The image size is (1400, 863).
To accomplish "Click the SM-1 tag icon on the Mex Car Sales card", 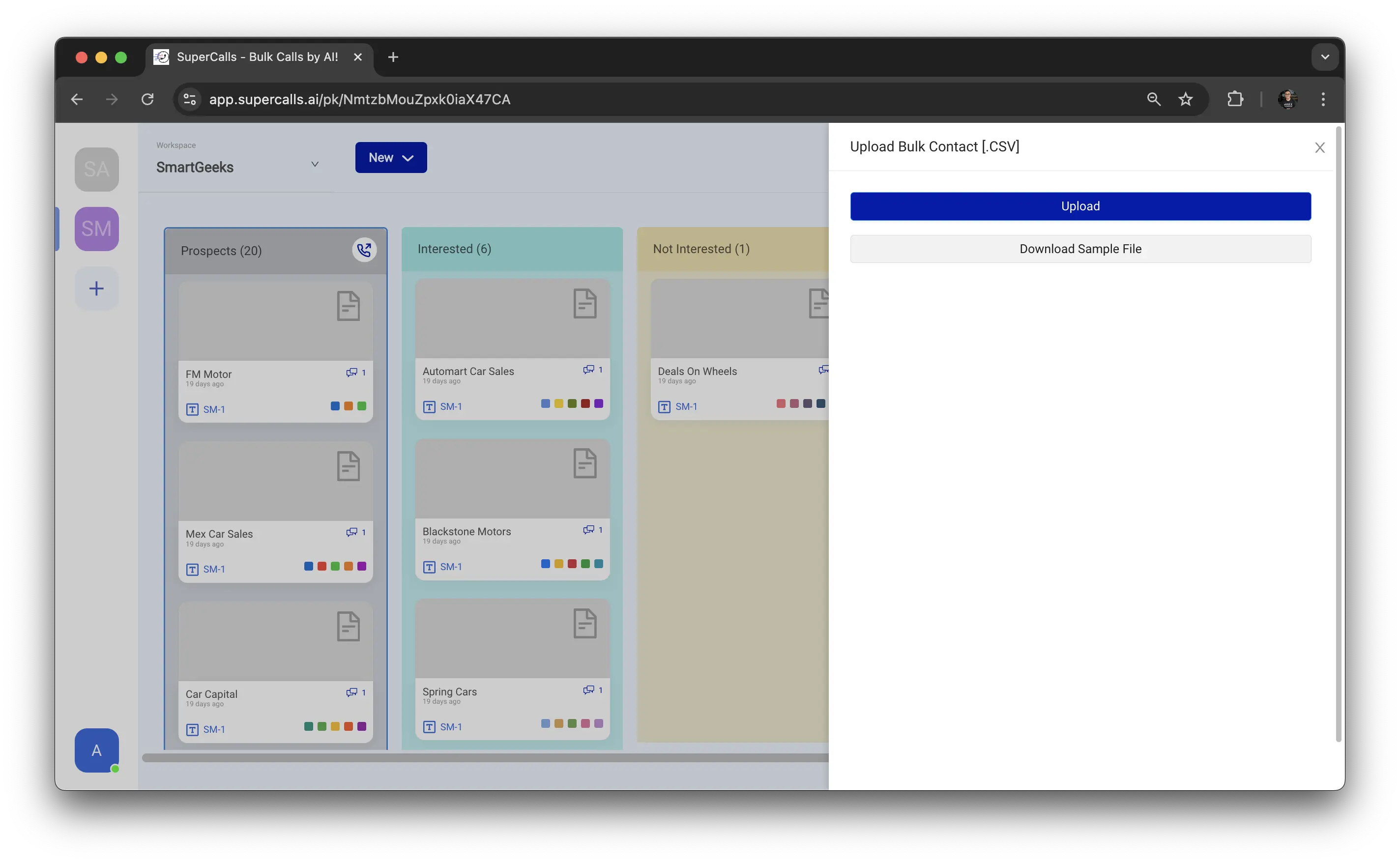I will point(192,570).
